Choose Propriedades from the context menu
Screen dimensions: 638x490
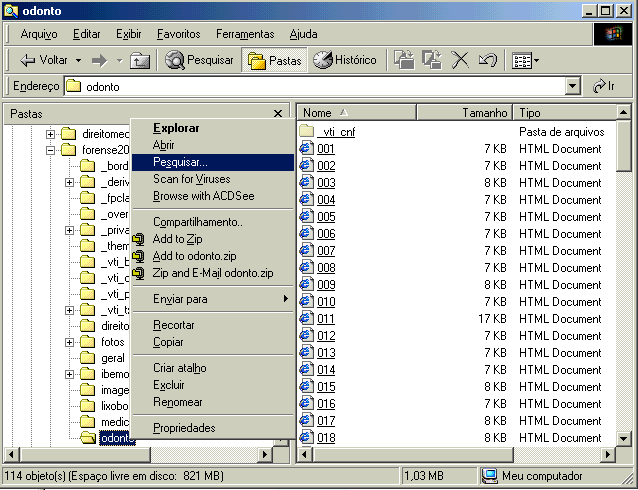click(184, 428)
